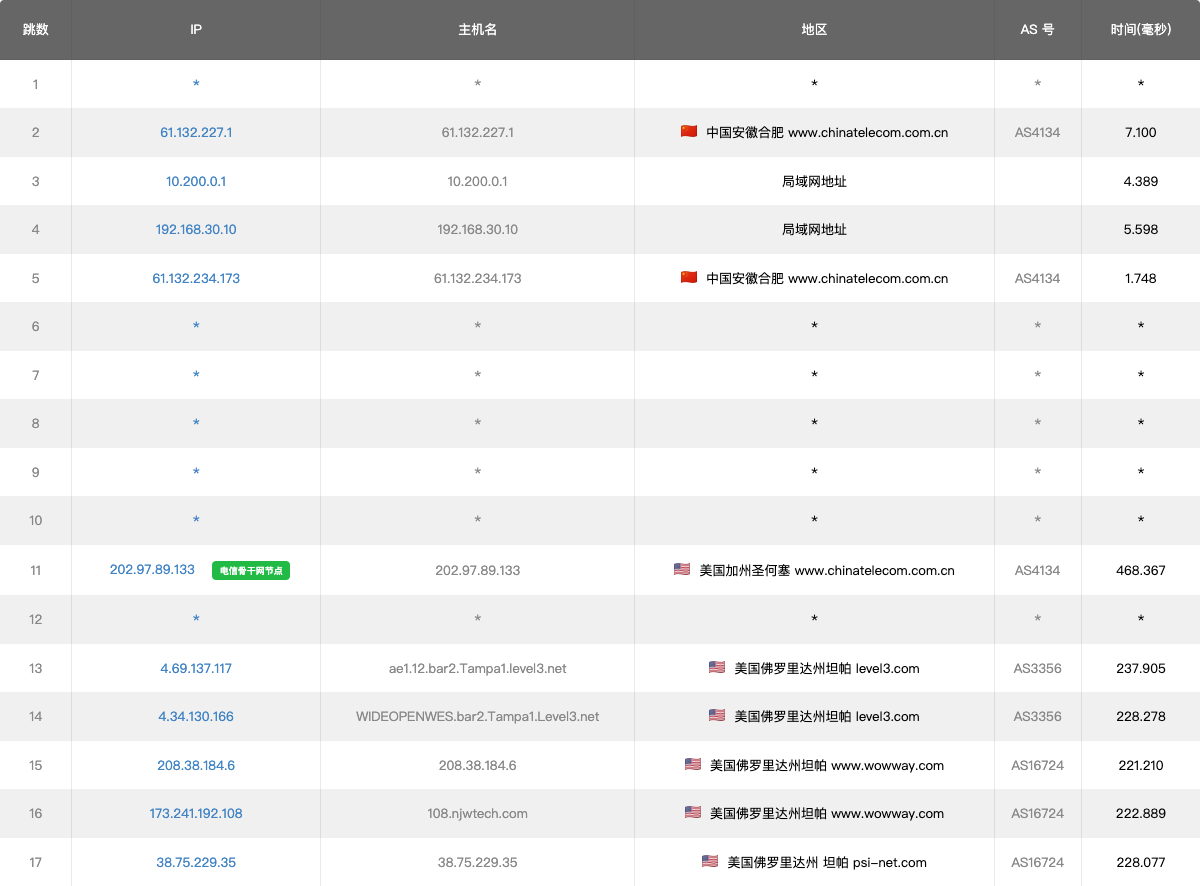
Task: Click AS4134 in hop 2 row
Action: (1038, 132)
